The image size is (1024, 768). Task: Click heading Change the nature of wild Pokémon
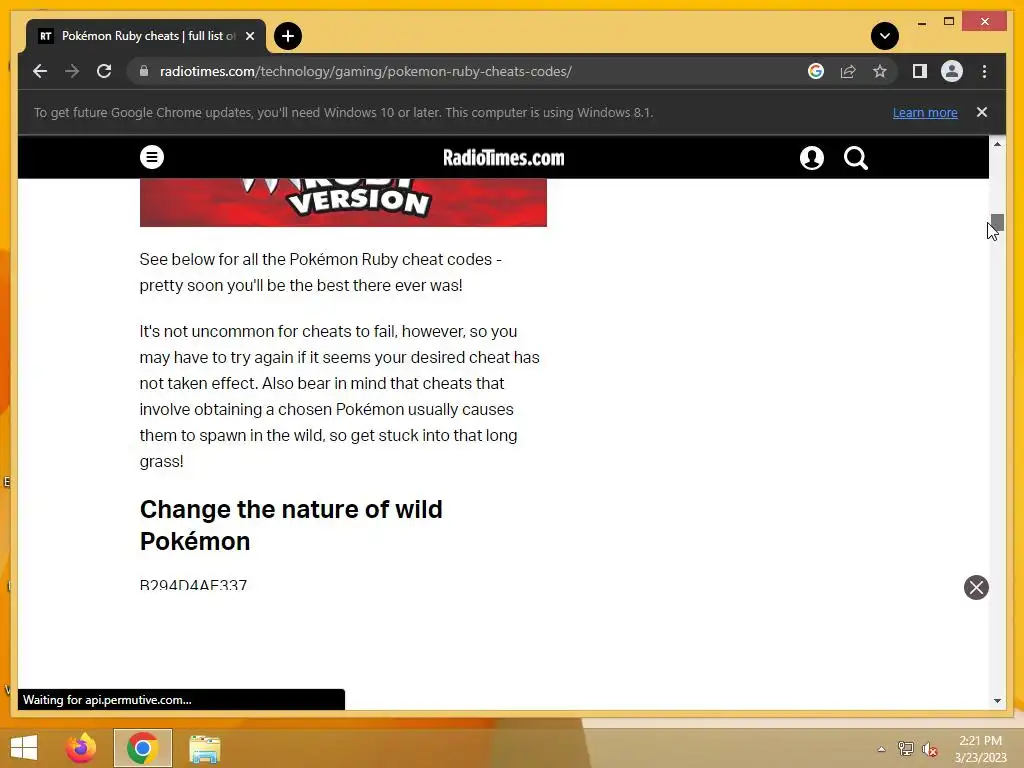[x=291, y=525]
